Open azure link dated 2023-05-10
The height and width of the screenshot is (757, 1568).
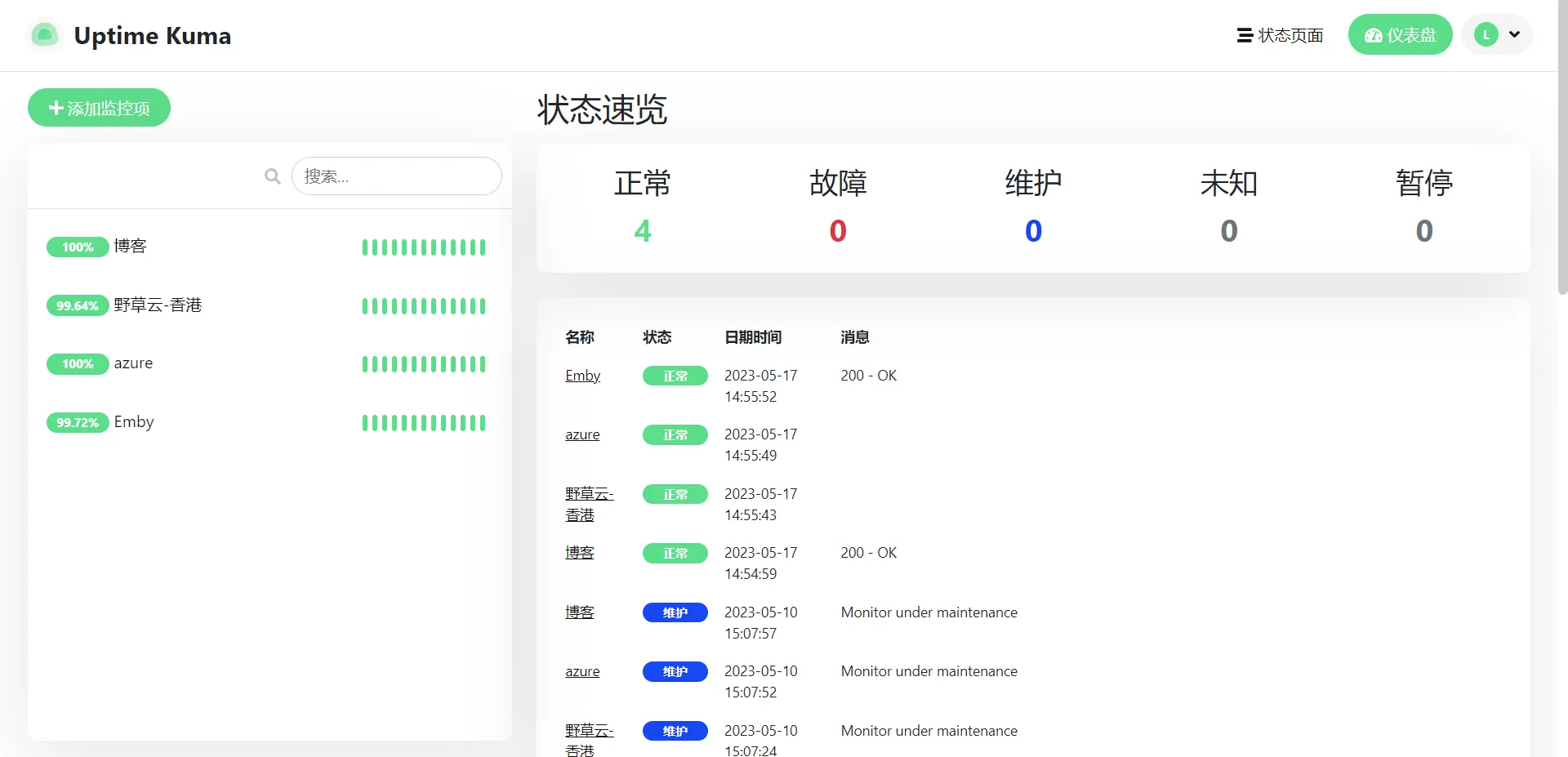[x=582, y=671]
